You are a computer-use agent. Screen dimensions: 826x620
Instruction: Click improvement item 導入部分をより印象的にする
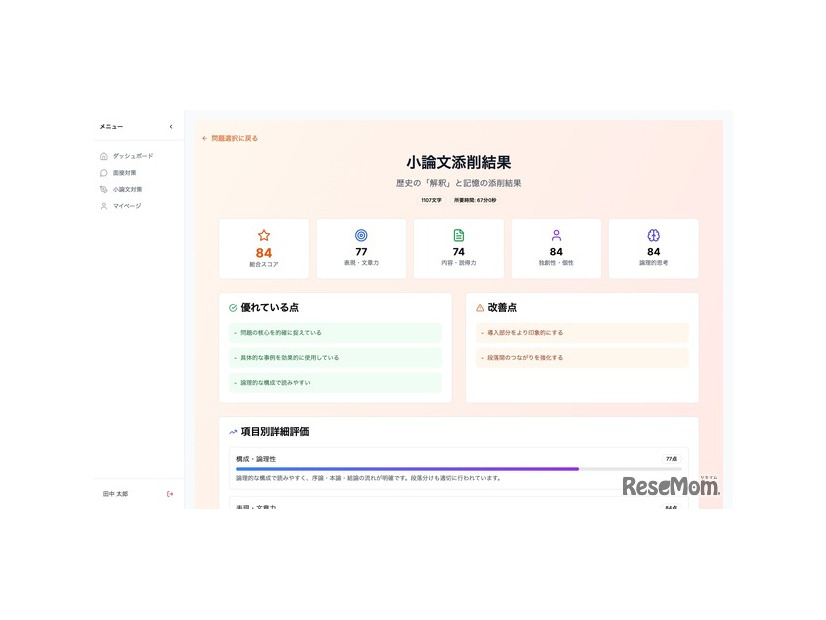[582, 333]
